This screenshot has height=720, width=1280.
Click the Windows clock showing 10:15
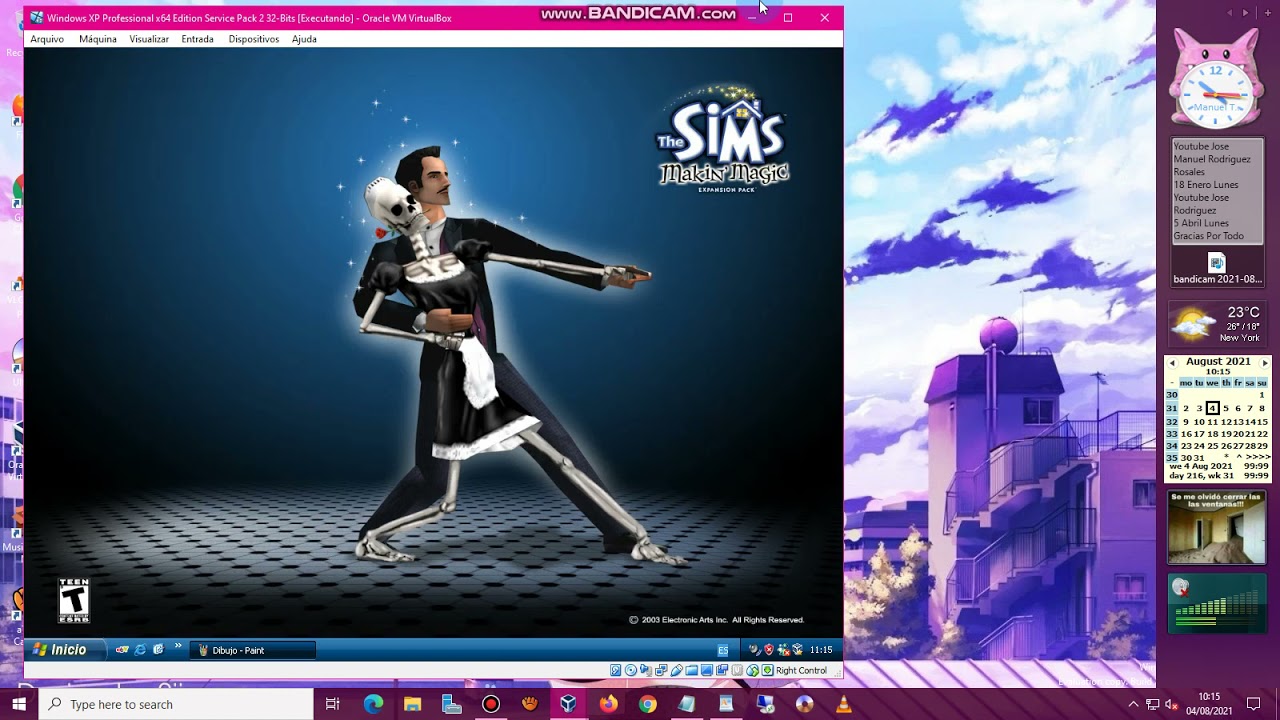pyautogui.click(x=1209, y=704)
